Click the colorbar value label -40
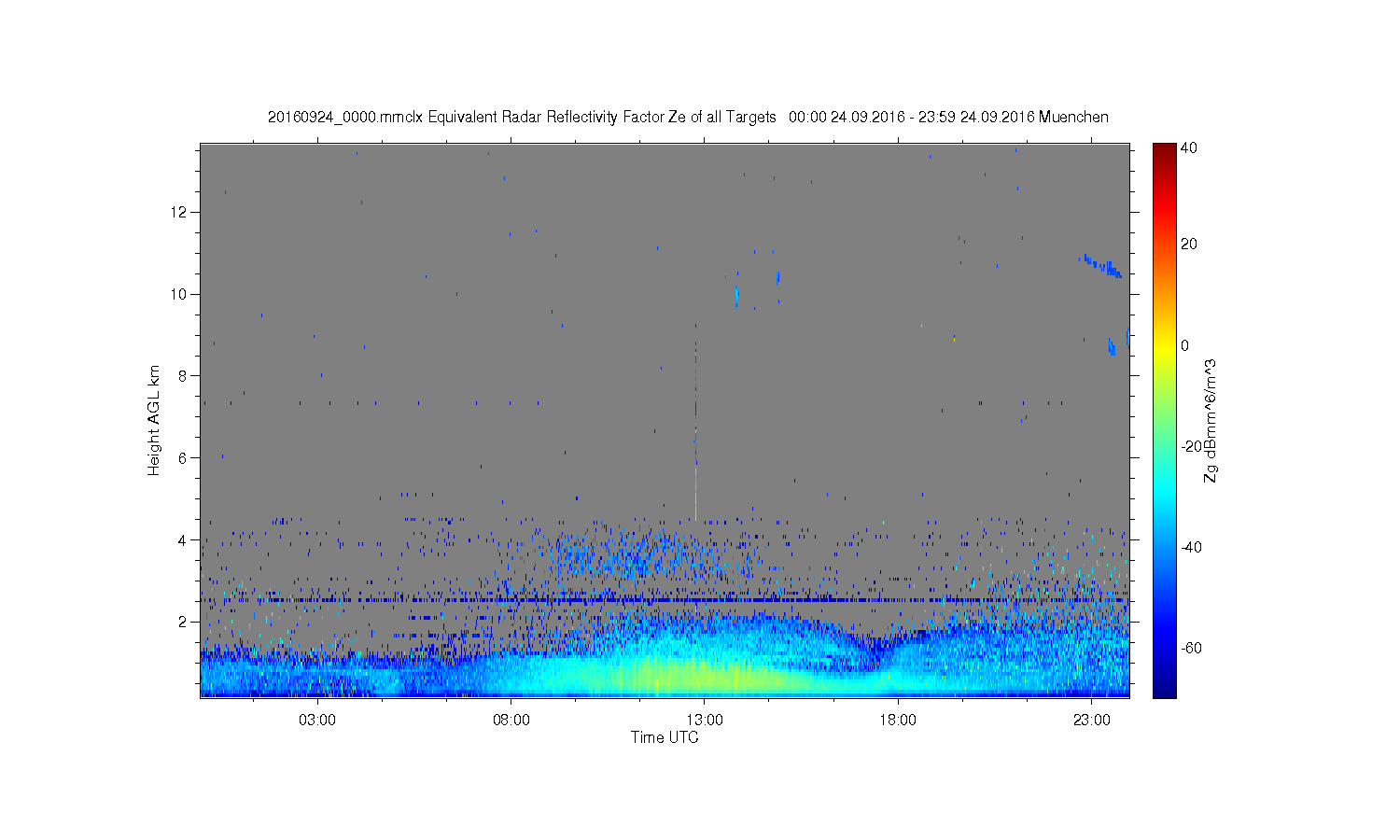 pos(1191,547)
